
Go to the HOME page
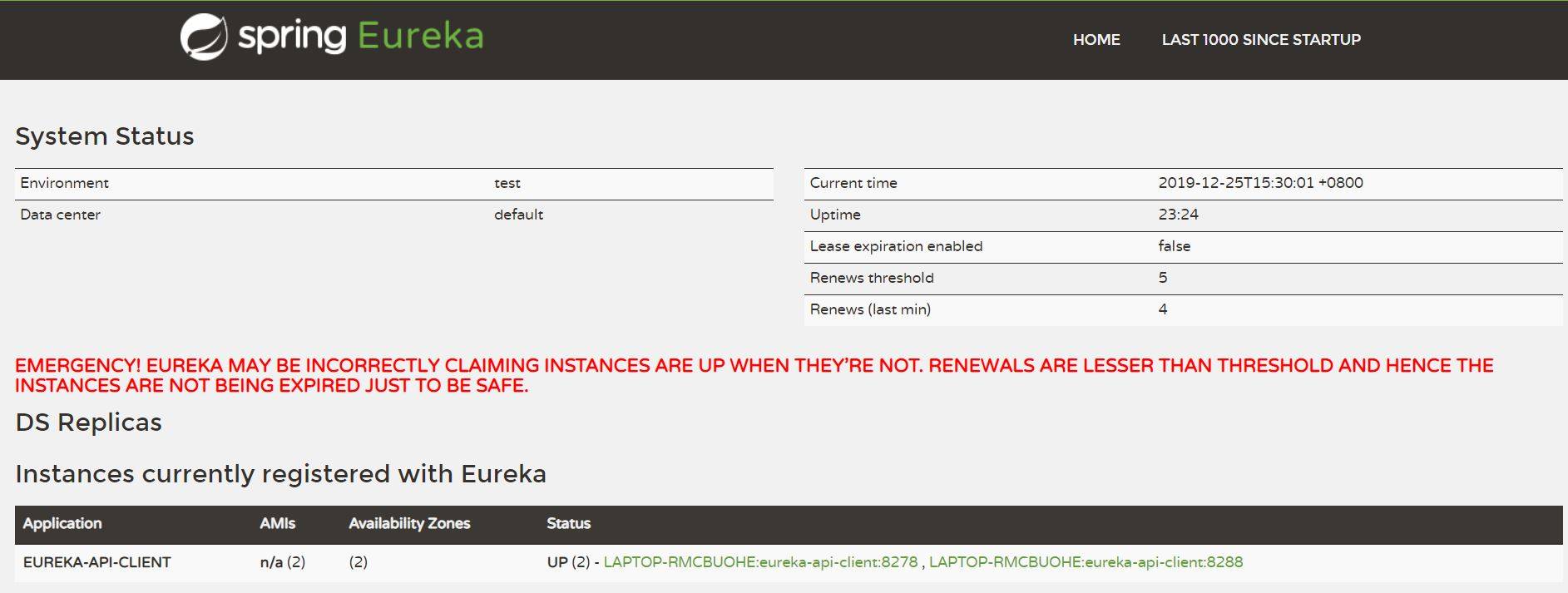(x=1096, y=40)
